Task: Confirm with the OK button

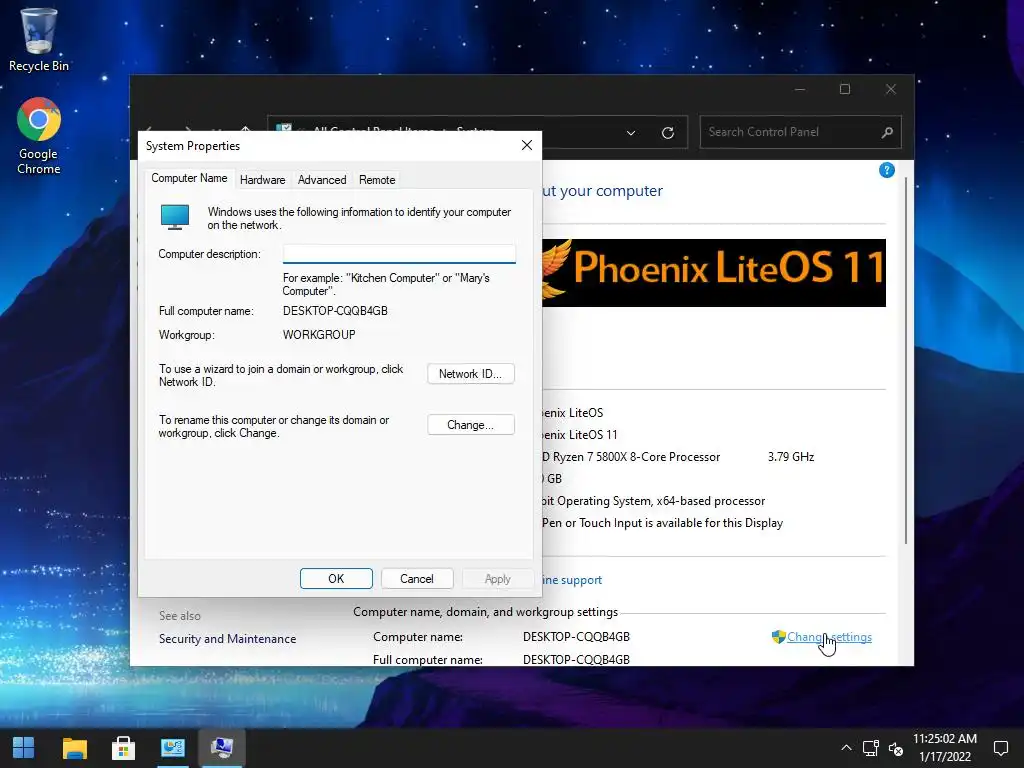Action: click(336, 579)
